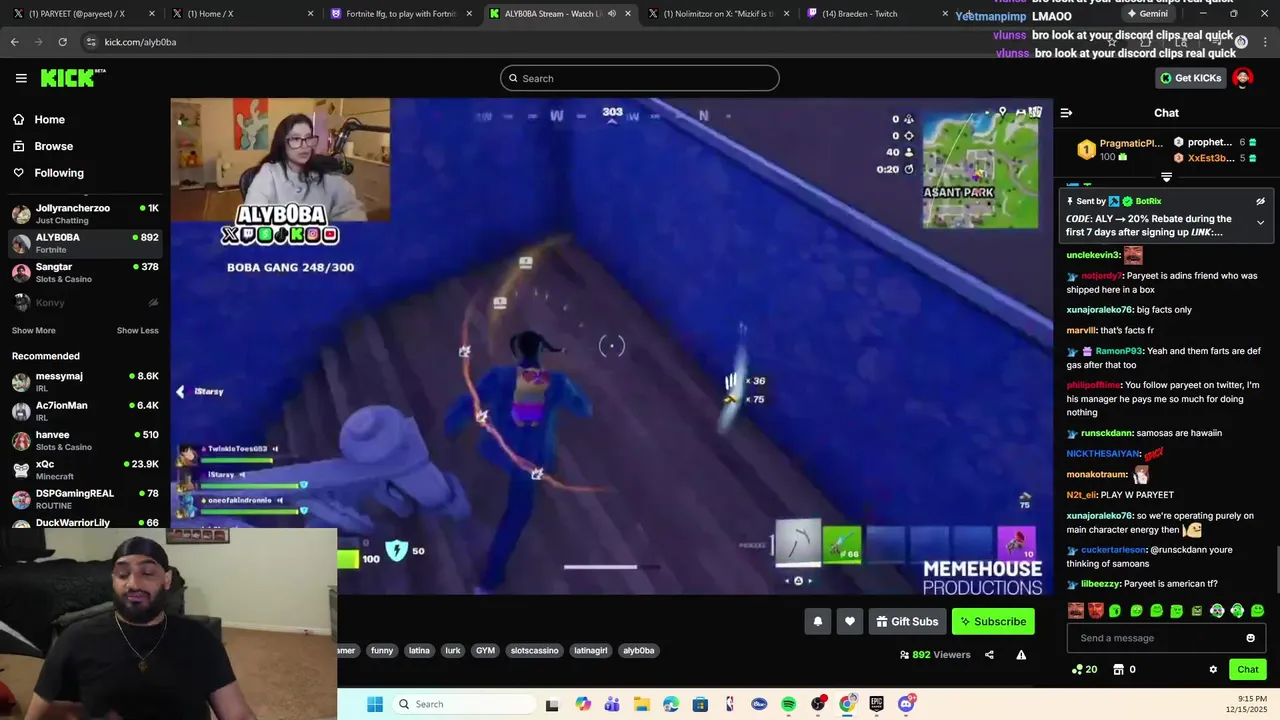Click in the Kick search bar
Screen dimensions: 1280x720
click(x=640, y=78)
